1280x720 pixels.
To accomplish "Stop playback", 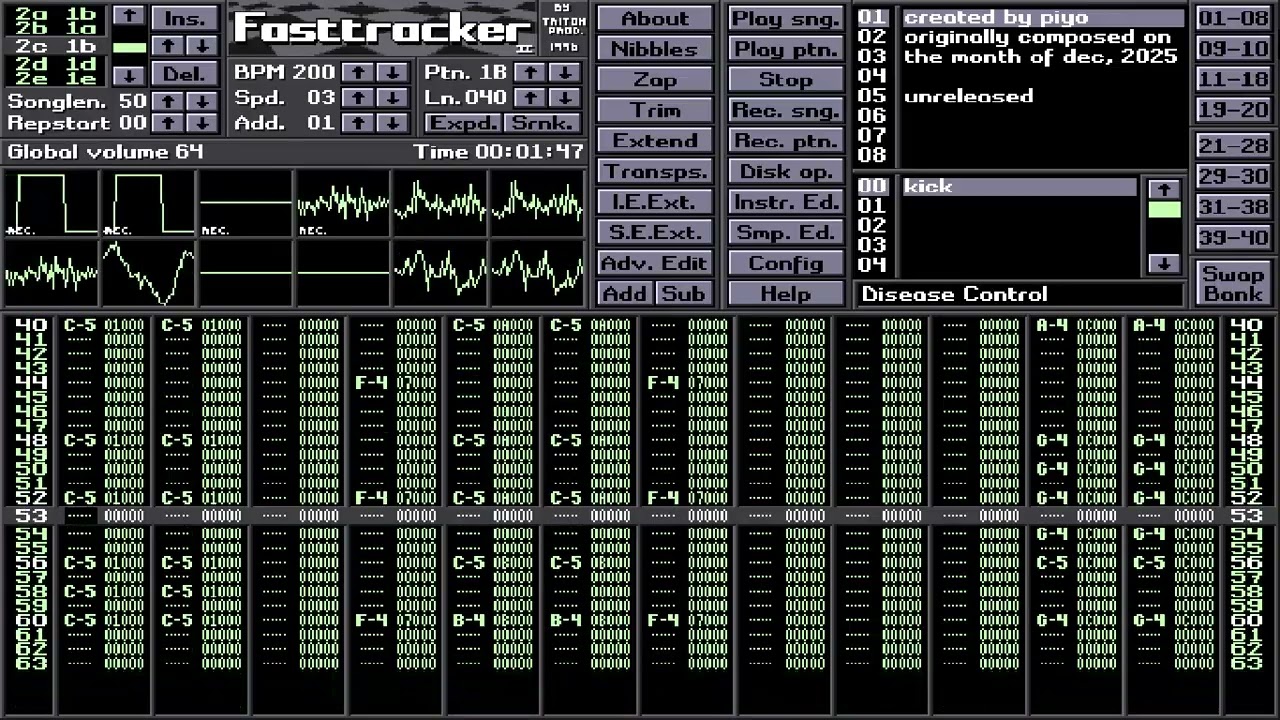I will pos(786,79).
